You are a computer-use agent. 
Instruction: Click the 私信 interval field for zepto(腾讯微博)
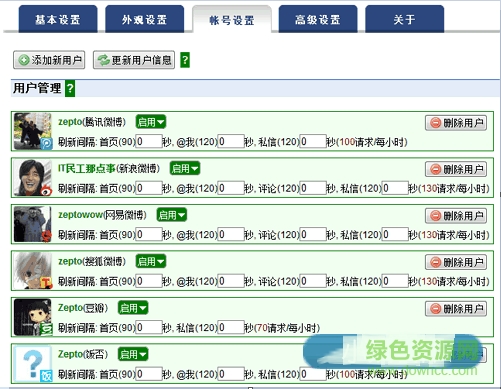[x=313, y=142]
